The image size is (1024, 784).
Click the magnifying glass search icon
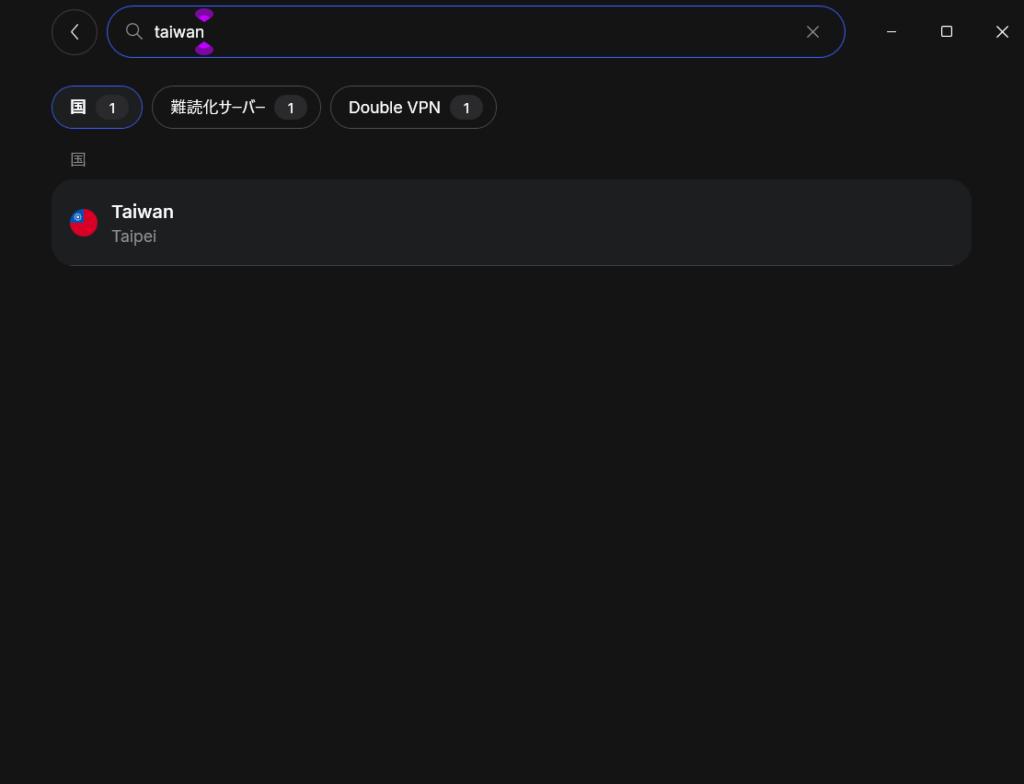click(134, 31)
